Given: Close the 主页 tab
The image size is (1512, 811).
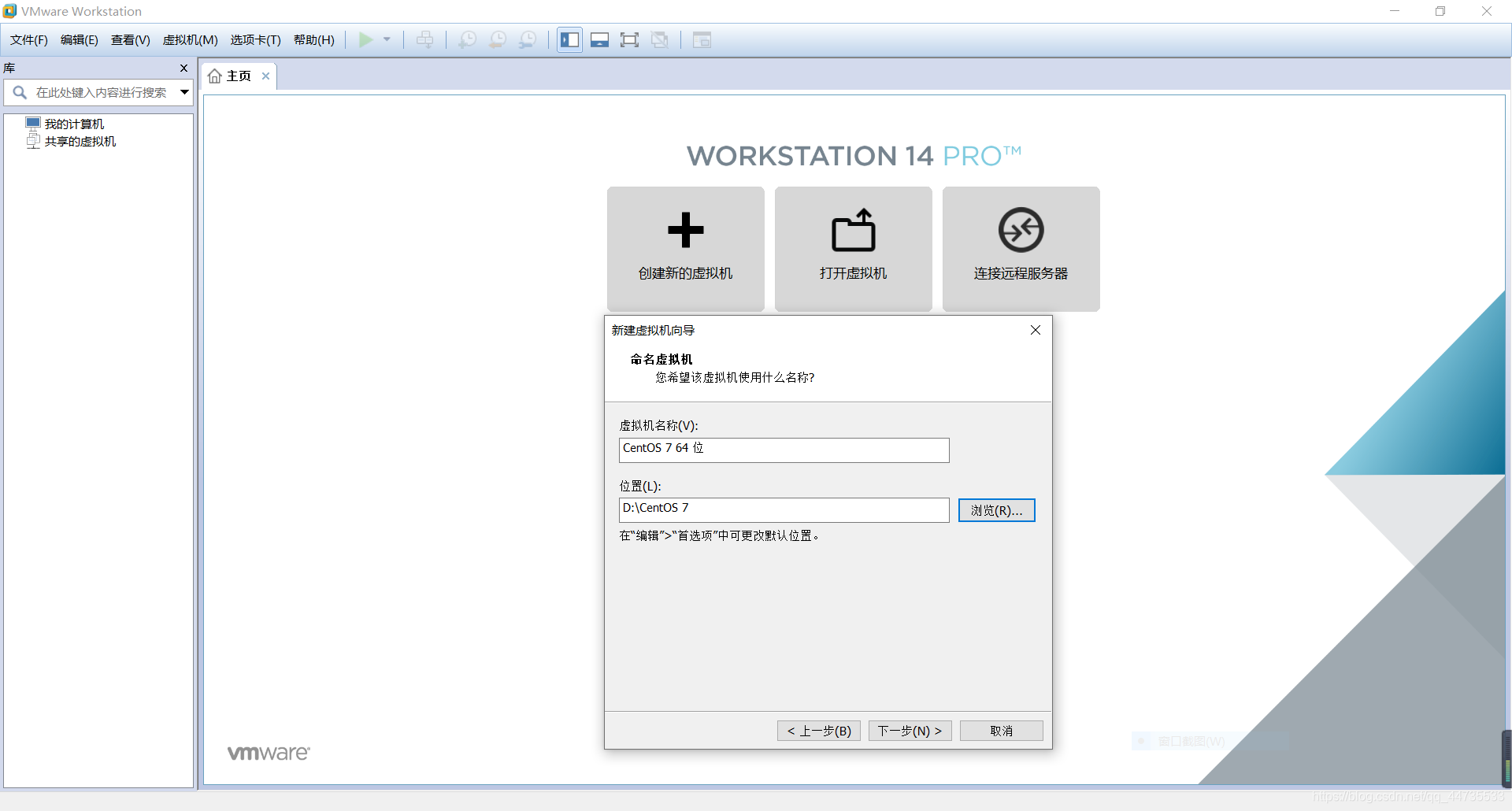Looking at the screenshot, I should [266, 76].
